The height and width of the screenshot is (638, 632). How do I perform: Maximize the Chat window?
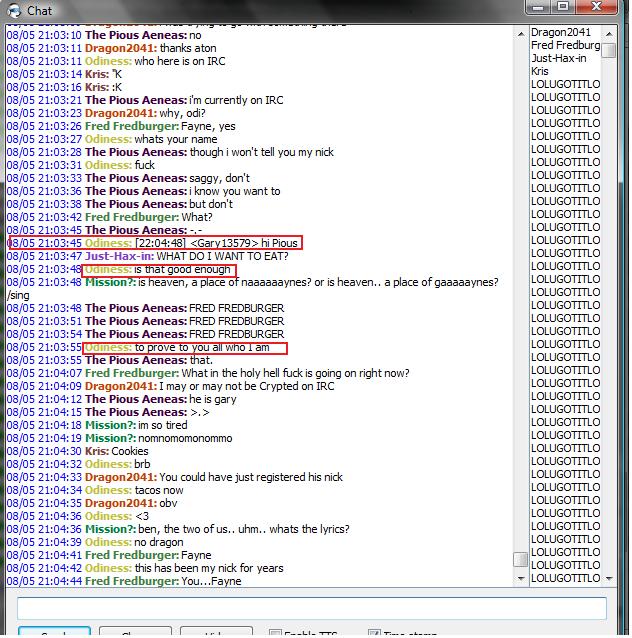[563, 7]
